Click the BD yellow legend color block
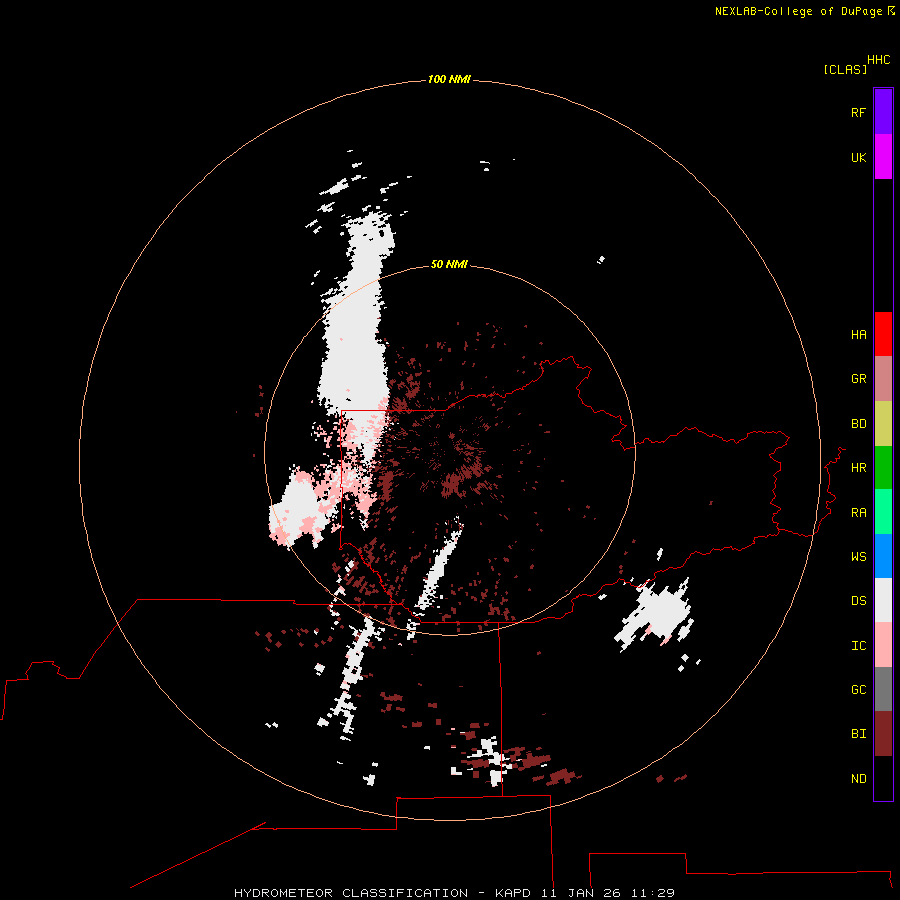Image resolution: width=900 pixels, height=900 pixels. [x=883, y=424]
